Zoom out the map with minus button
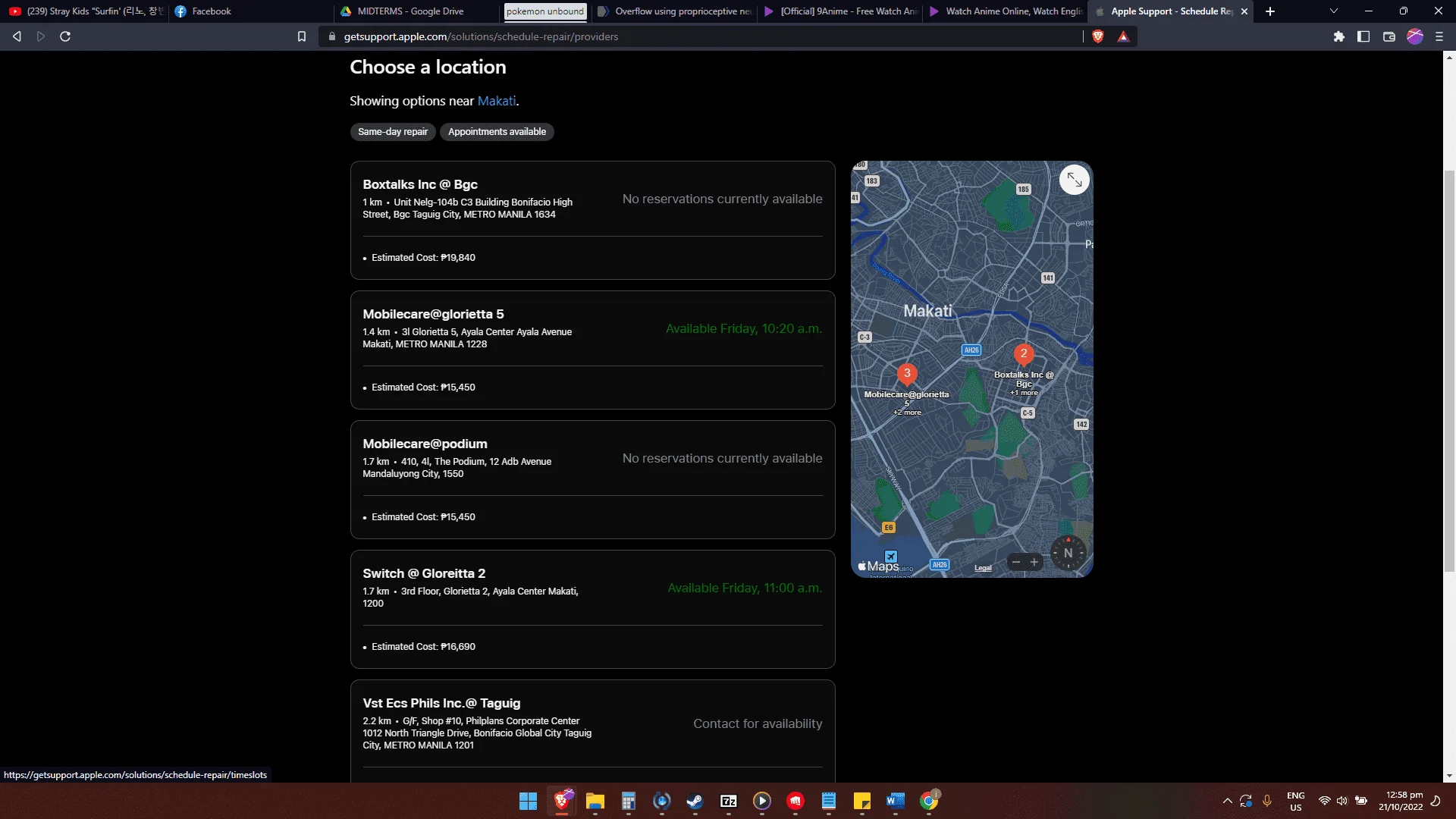Image resolution: width=1456 pixels, height=819 pixels. pos(1016,562)
